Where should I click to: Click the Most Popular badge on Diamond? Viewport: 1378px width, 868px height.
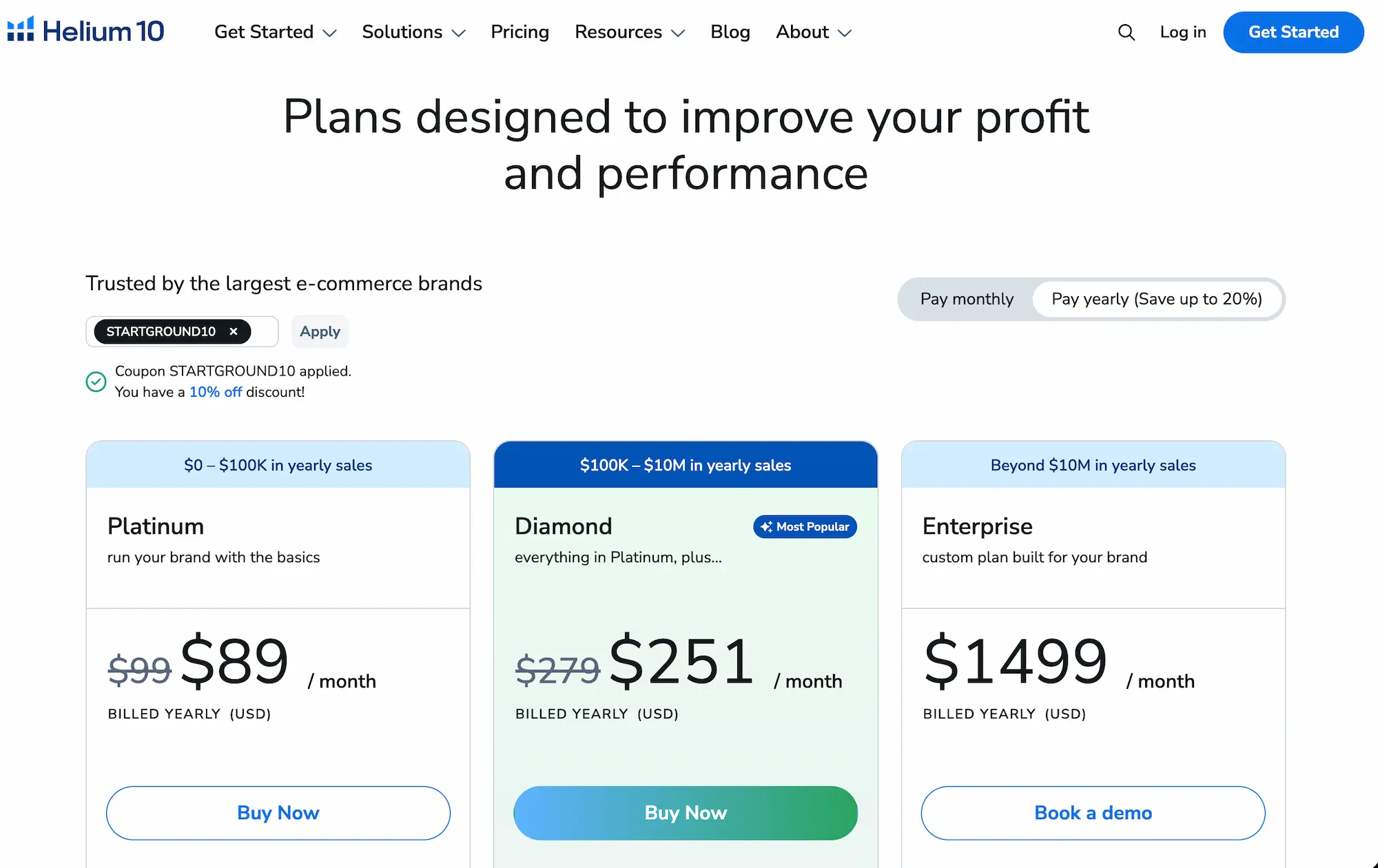(x=804, y=526)
